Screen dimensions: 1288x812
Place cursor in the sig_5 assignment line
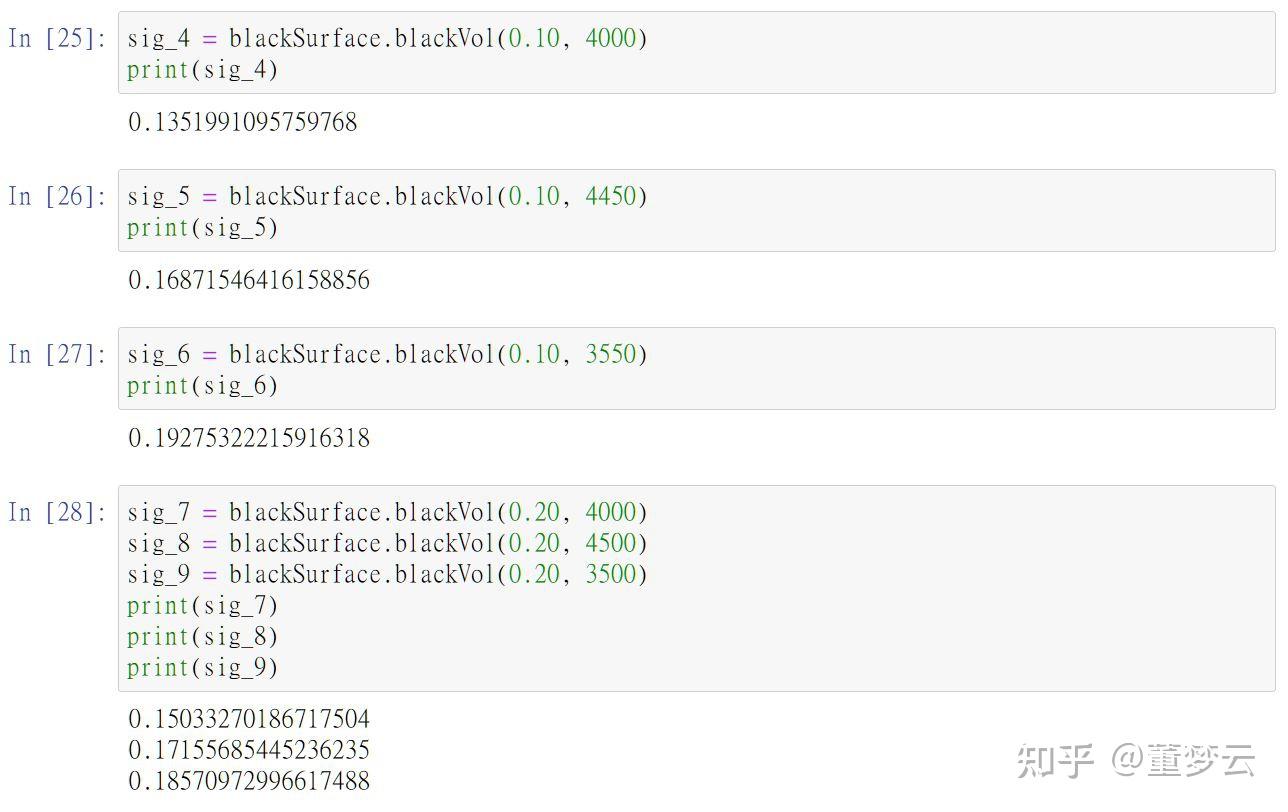(388, 197)
